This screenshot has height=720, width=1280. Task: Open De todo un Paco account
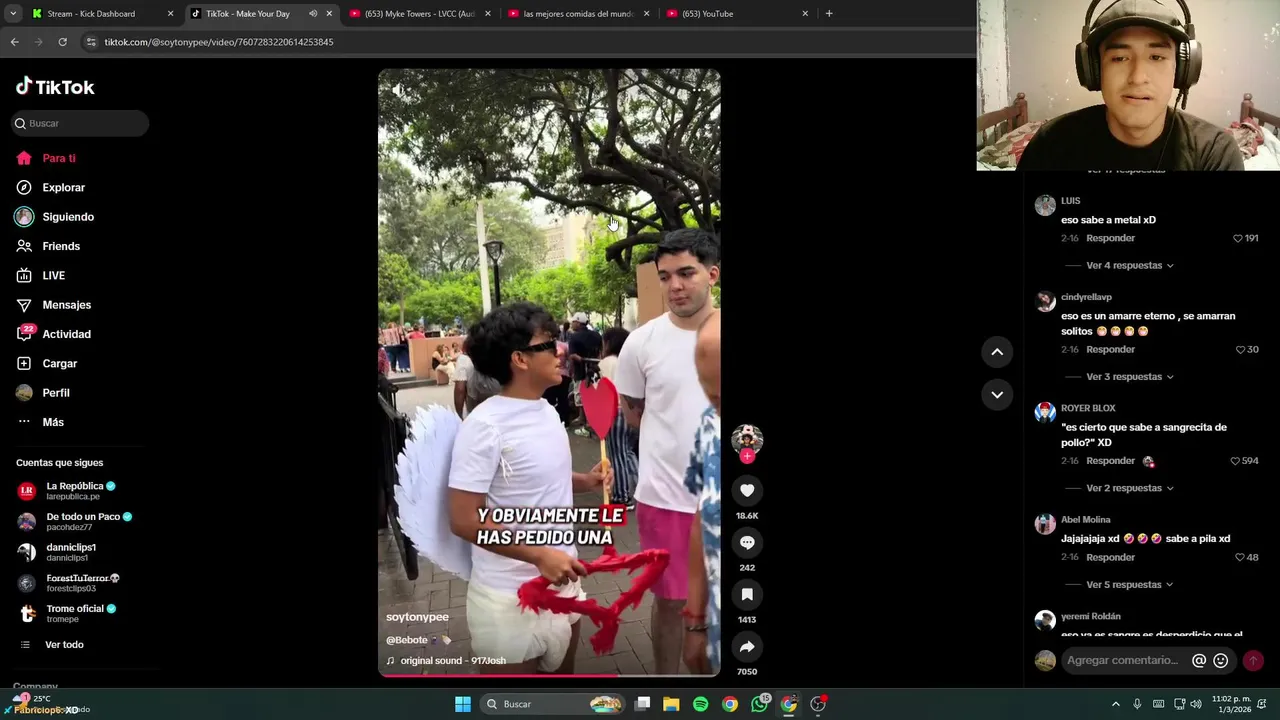click(x=75, y=521)
